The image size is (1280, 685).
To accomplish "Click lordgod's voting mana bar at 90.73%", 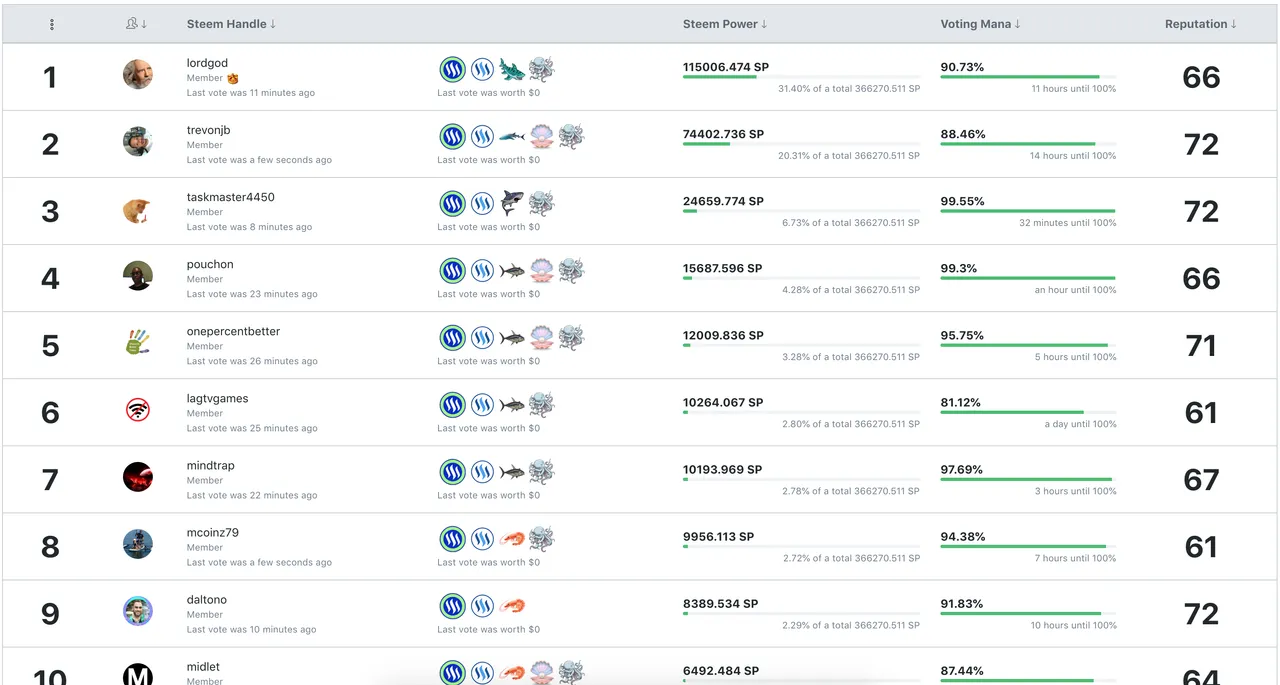I will point(1028,77).
